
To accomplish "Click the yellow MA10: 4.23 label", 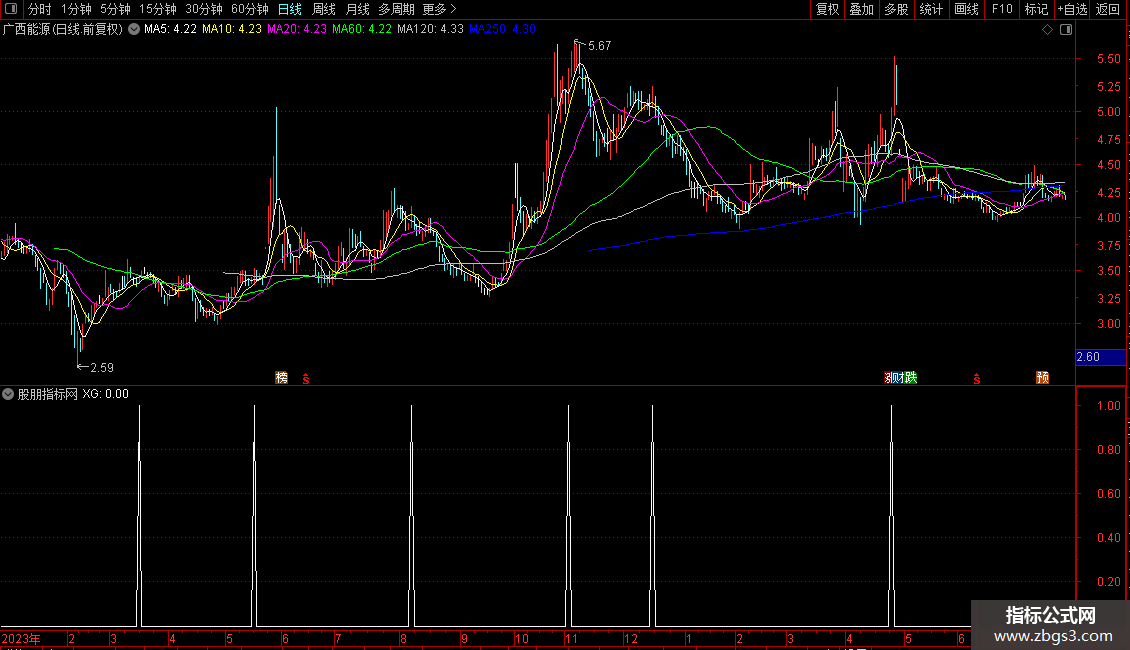I will point(232,30).
